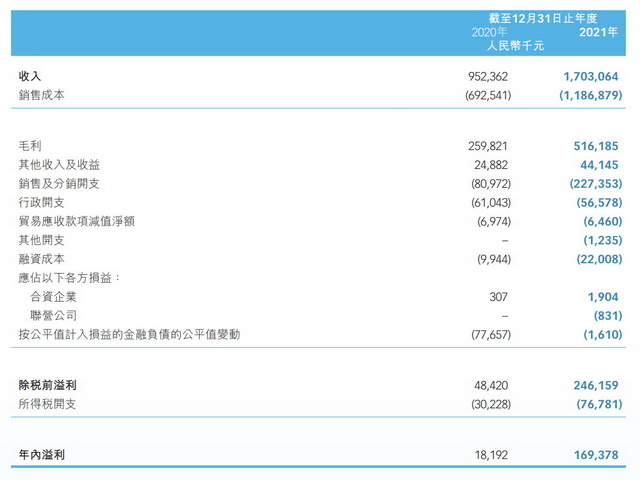
Task: Click the 年內溢利 row label
Action: click(x=42, y=455)
